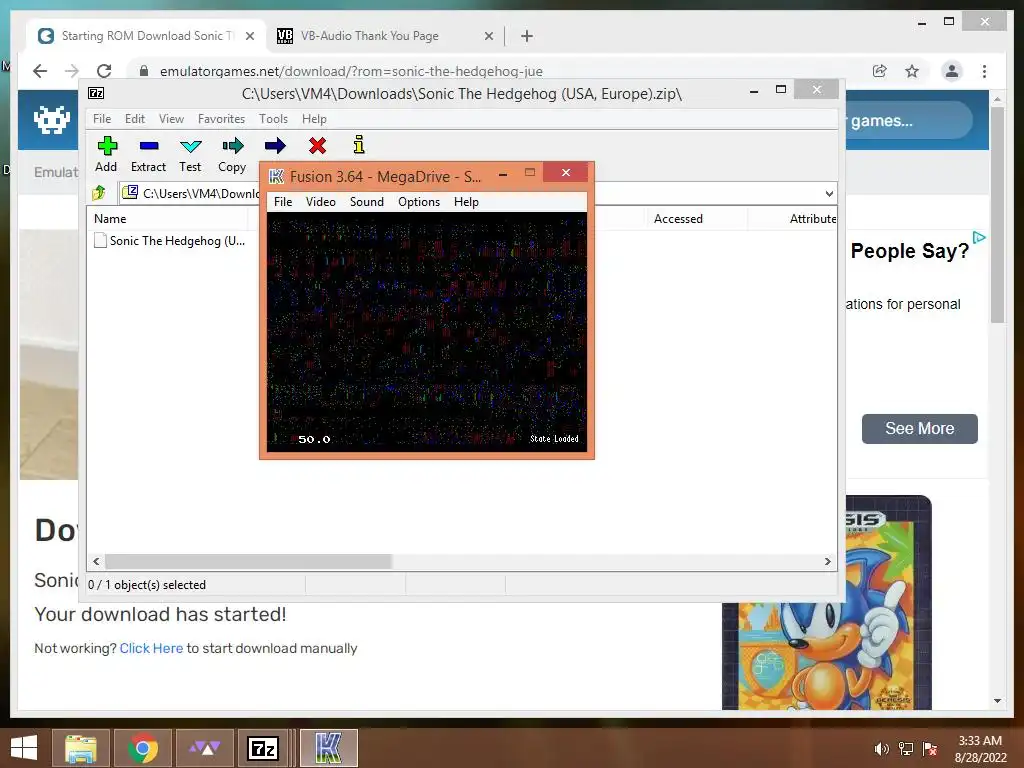This screenshot has height=768, width=1024.
Task: Open the File menu in Fusion emulator
Action: pyautogui.click(x=283, y=202)
